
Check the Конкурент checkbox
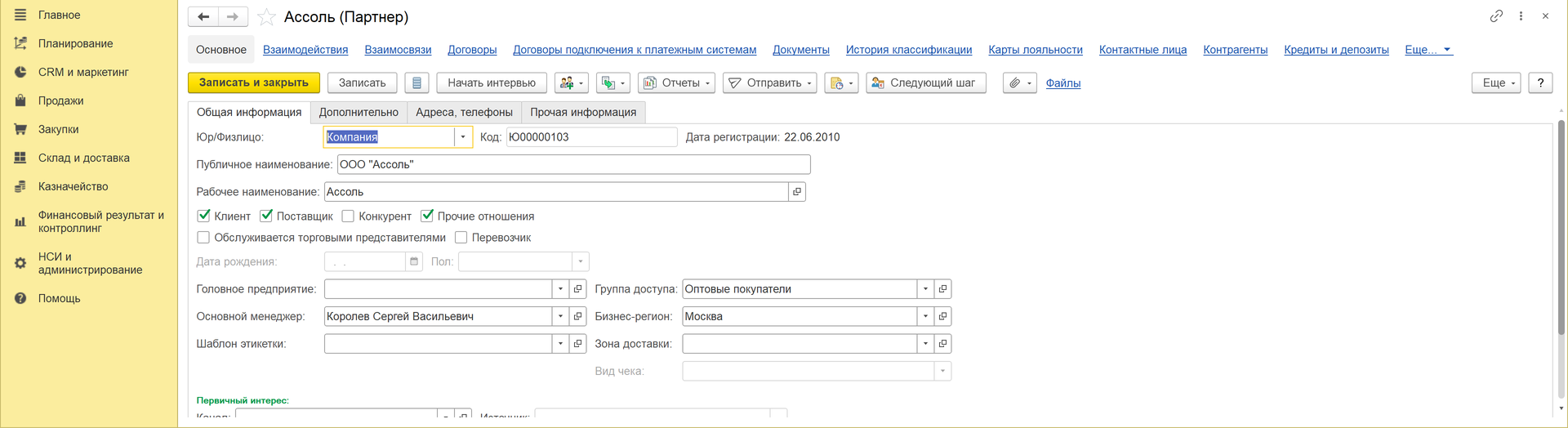pos(348,216)
